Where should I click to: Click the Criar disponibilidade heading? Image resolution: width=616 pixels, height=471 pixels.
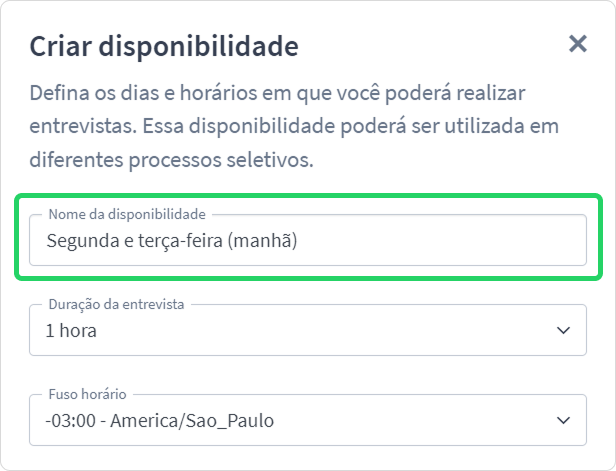(164, 46)
